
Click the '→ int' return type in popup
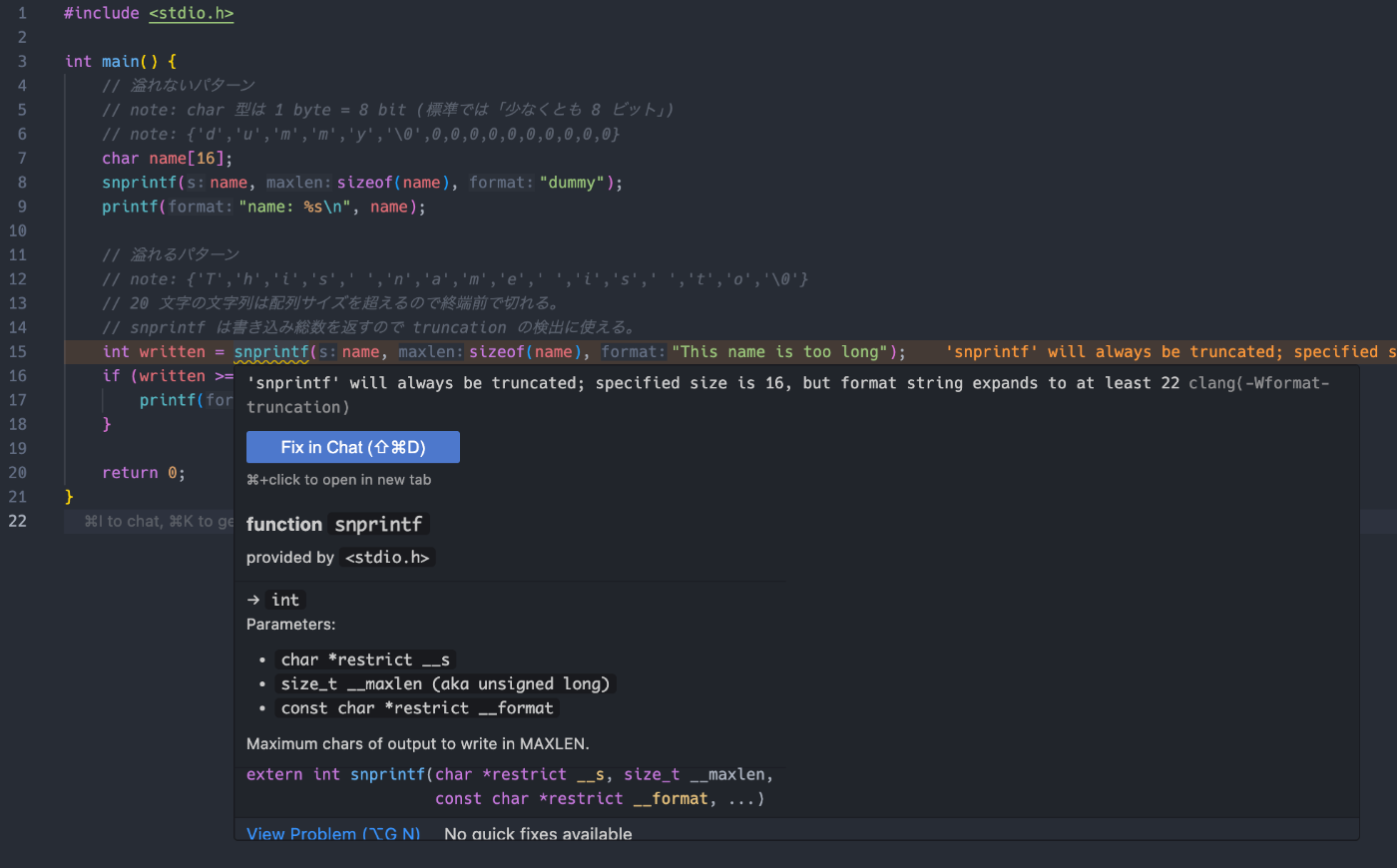click(273, 600)
